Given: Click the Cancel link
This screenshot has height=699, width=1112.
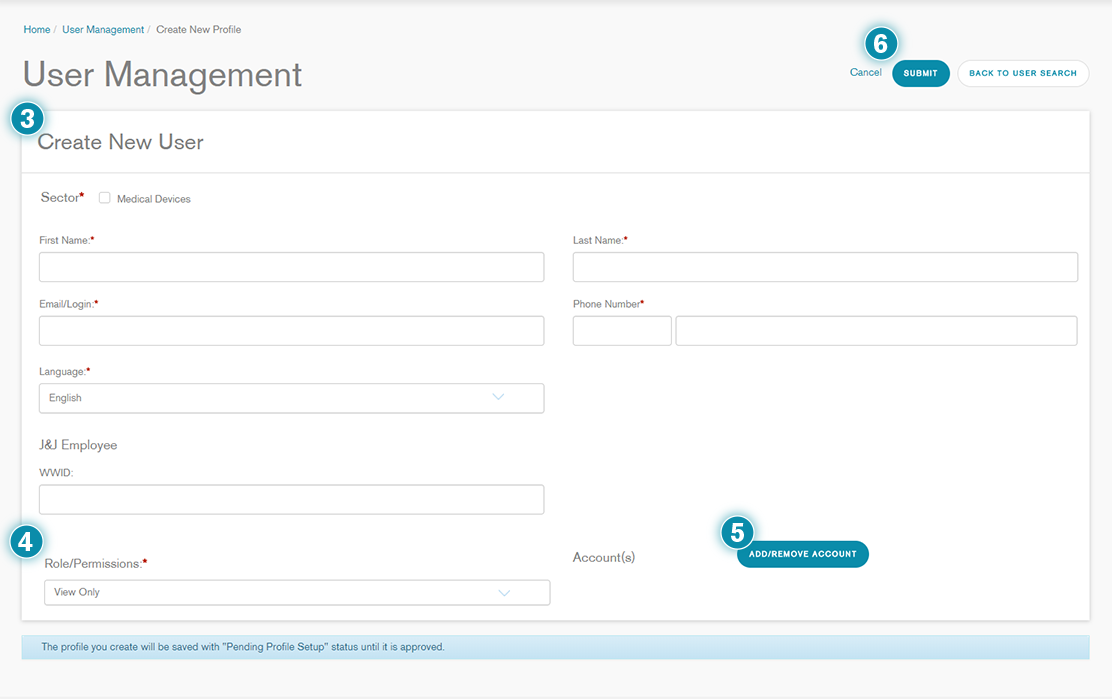Looking at the screenshot, I should point(865,72).
